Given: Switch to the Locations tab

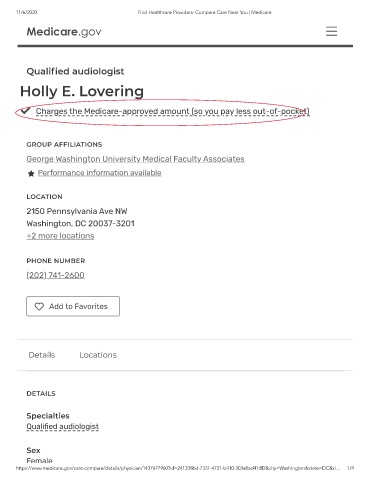Looking at the screenshot, I should (98, 355).
